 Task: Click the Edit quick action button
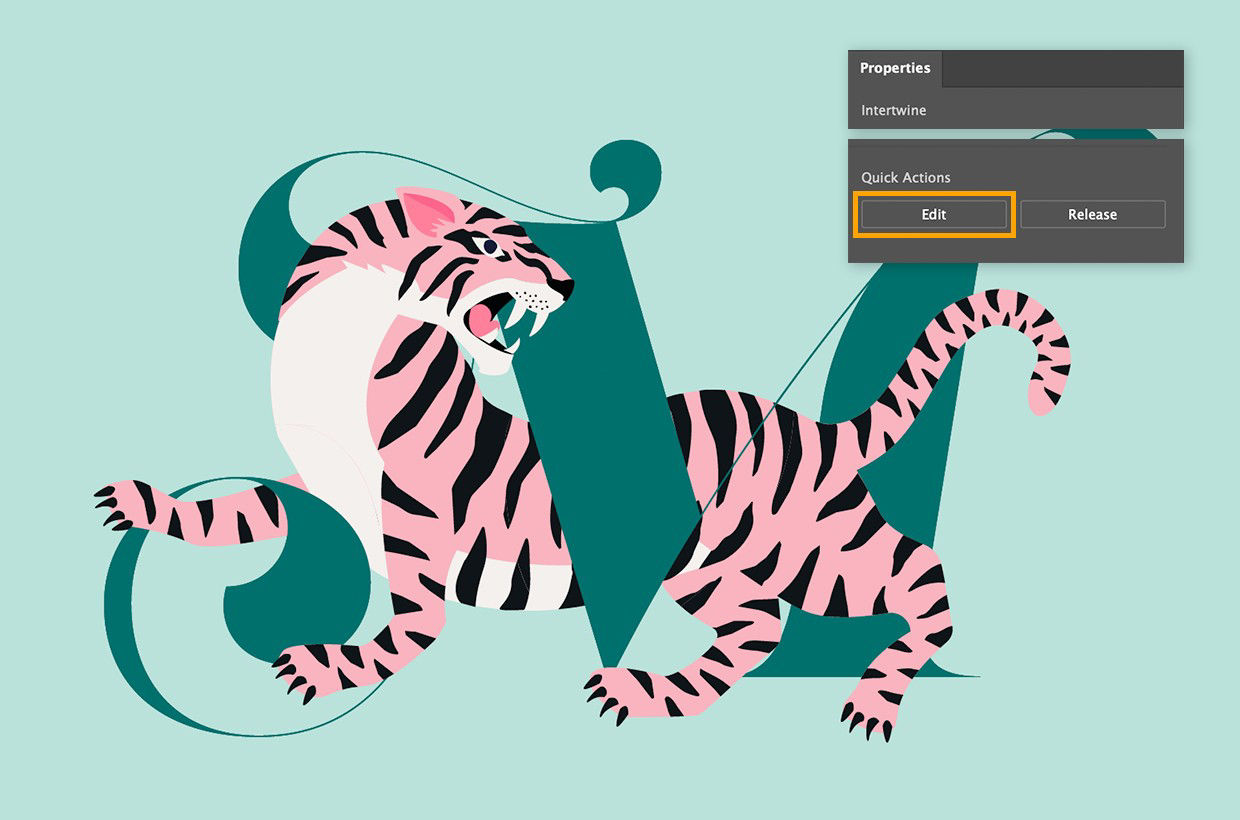(932, 214)
